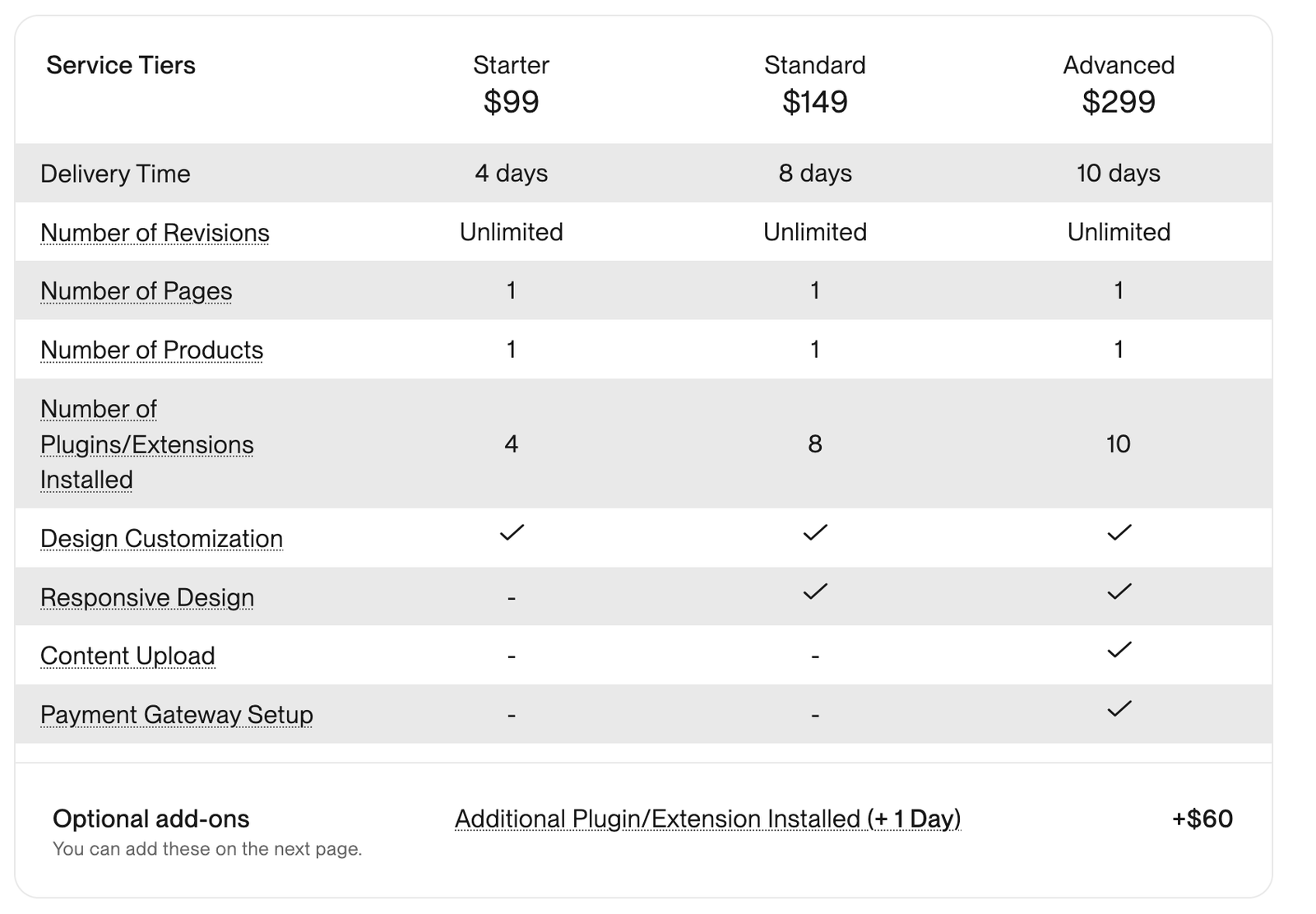Select the Advanced $299 tier header

(x=1119, y=84)
